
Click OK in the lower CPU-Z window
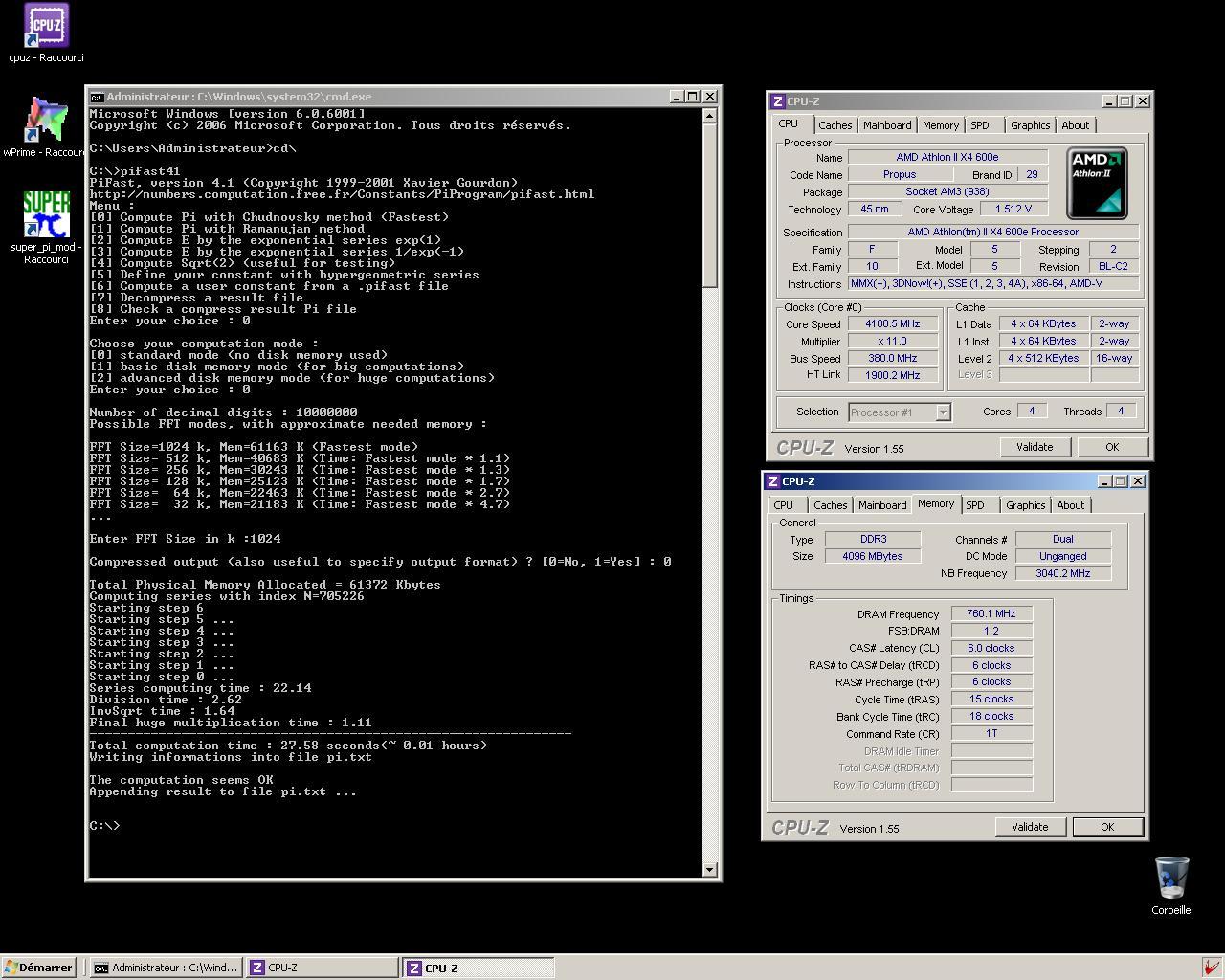[x=1107, y=827]
